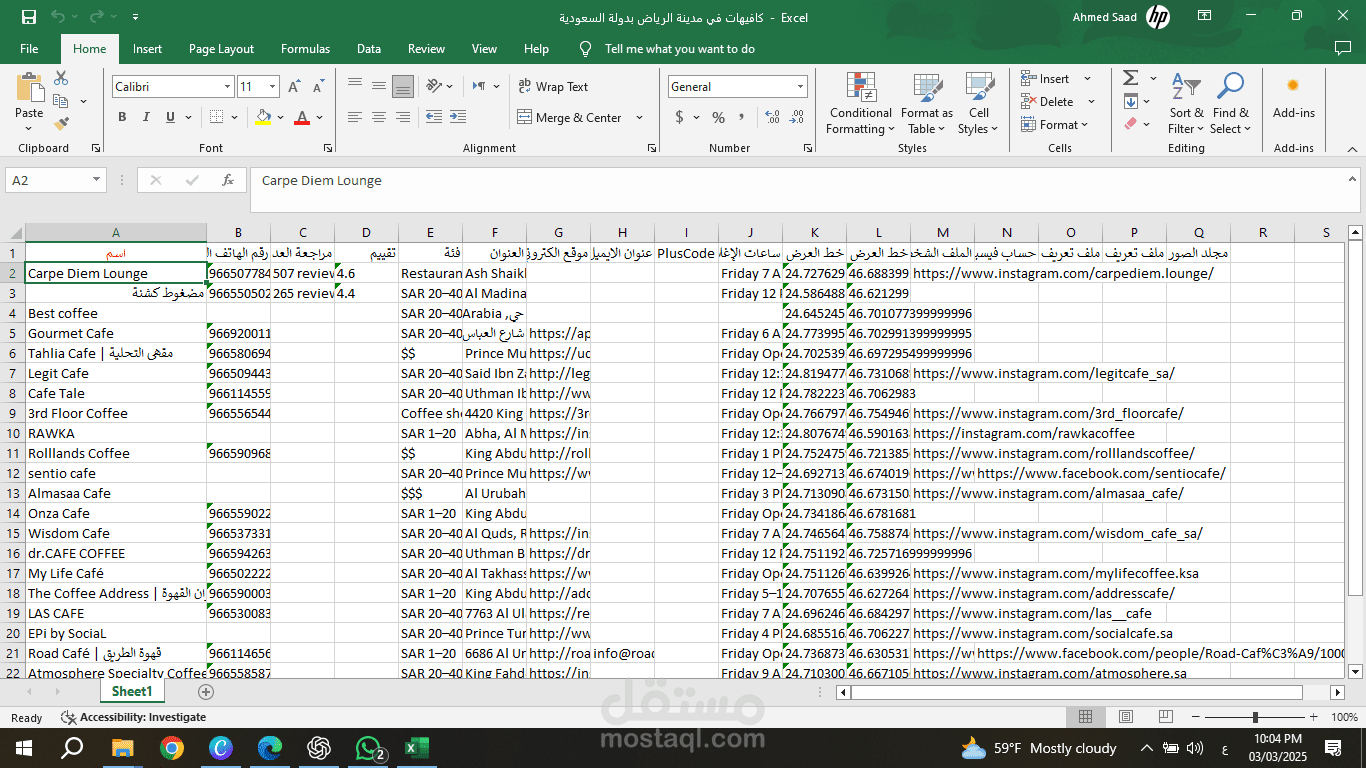Add a new sheet with plus icon

click(x=206, y=691)
